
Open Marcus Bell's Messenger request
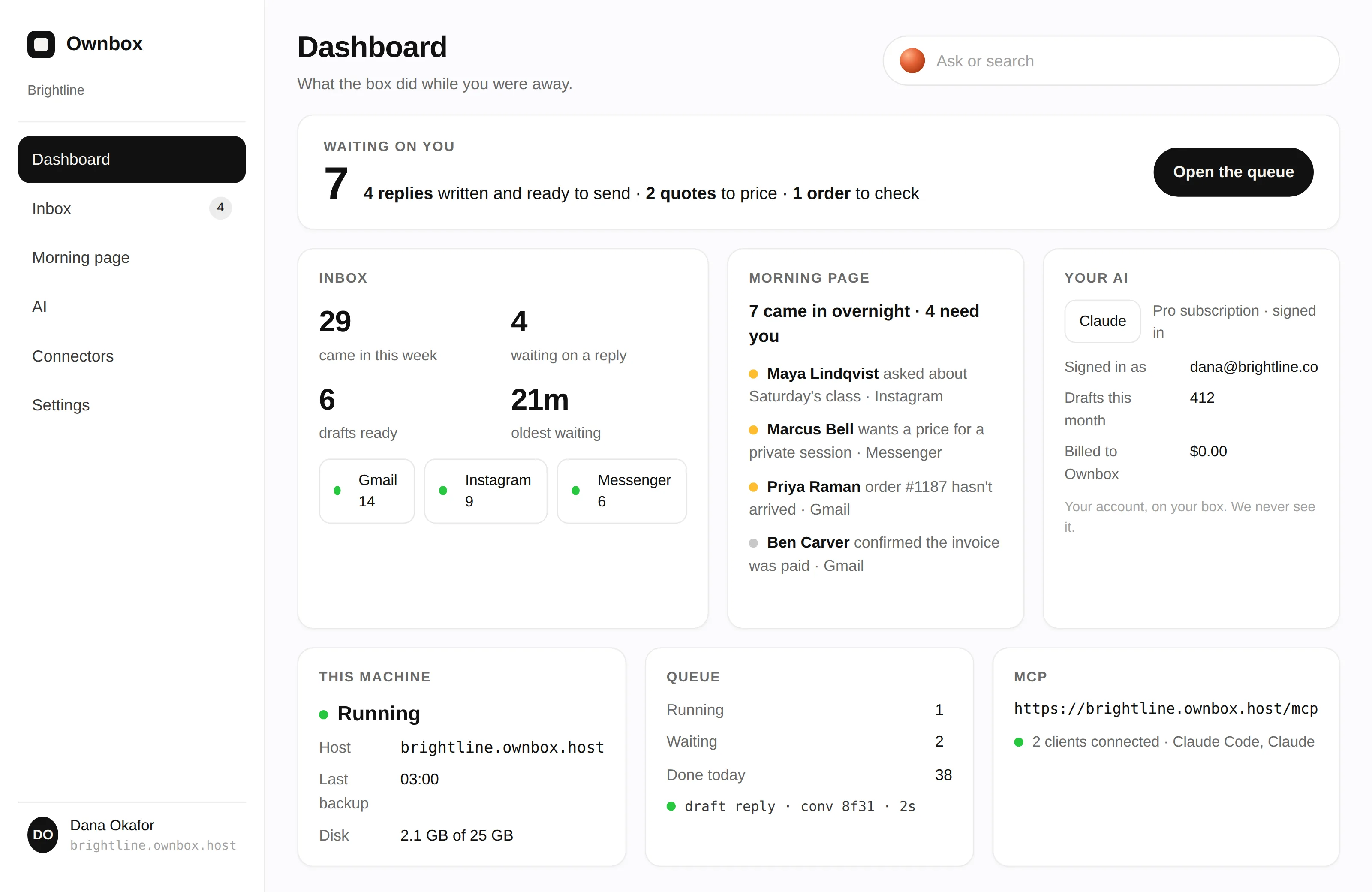[x=875, y=441]
